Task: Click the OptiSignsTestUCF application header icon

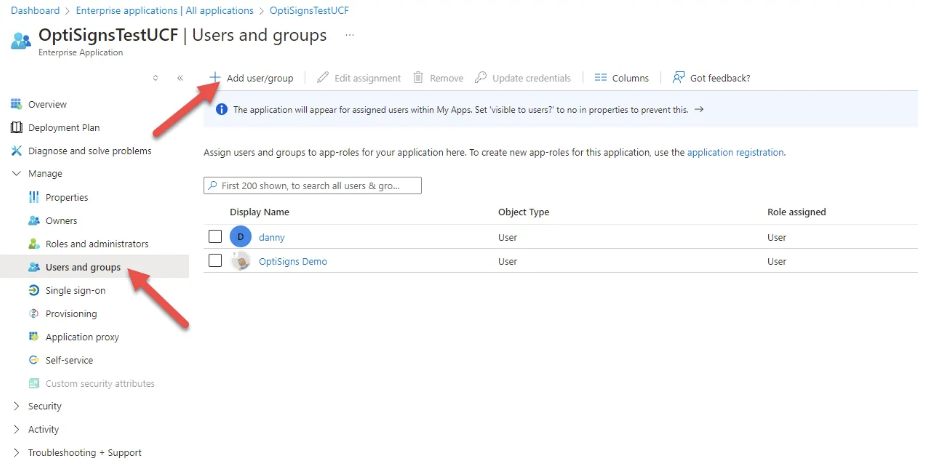Action: 21,40
